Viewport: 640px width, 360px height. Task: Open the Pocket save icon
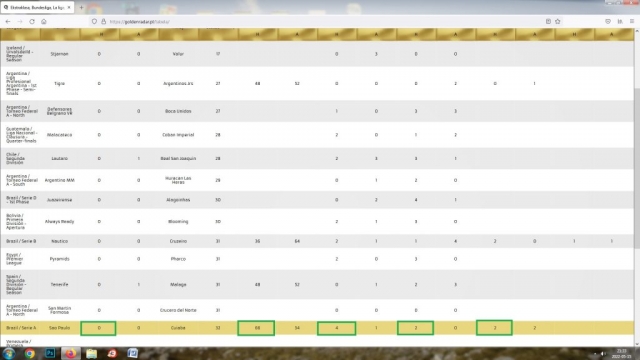608,22
